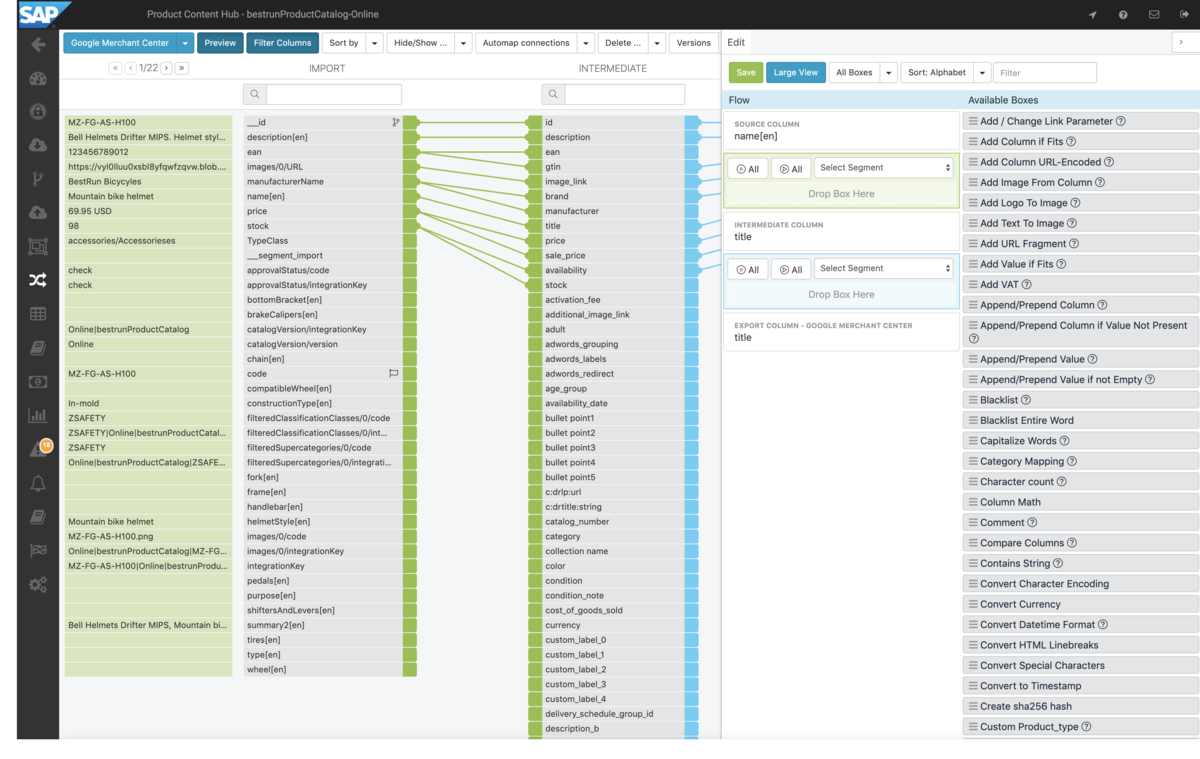Toggle the first All button in Source Column
Viewport: 1200px width, 759px height.
(747, 168)
